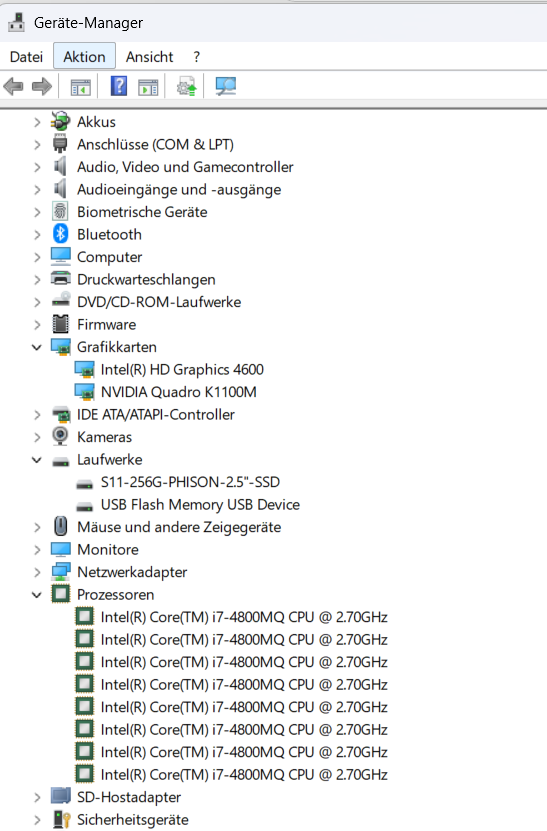Select the last i7-4800MQ processor entry
The width and height of the screenshot is (547, 831).
(244, 774)
